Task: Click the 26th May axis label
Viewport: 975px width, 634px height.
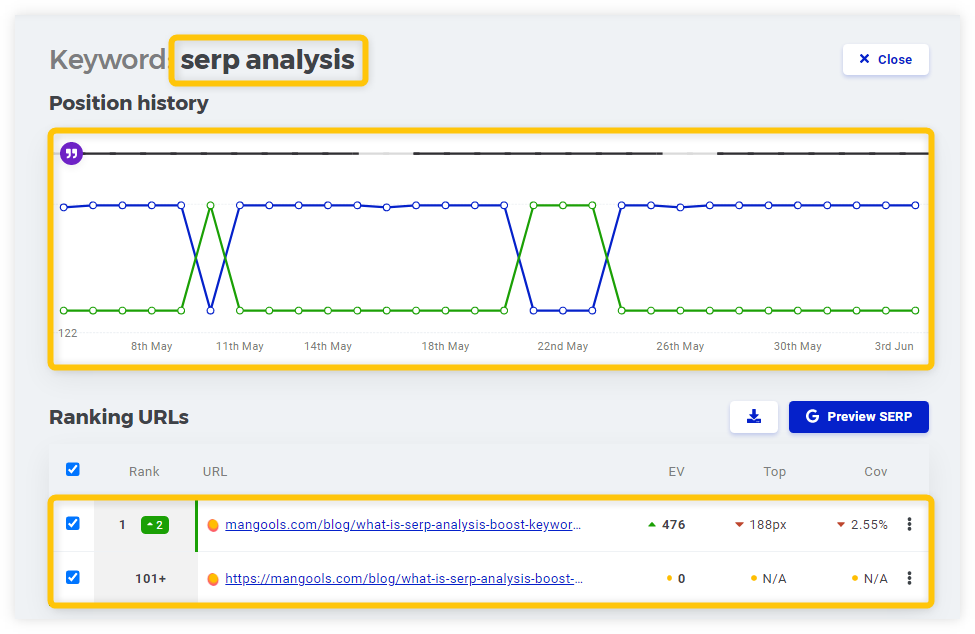Action: (680, 346)
